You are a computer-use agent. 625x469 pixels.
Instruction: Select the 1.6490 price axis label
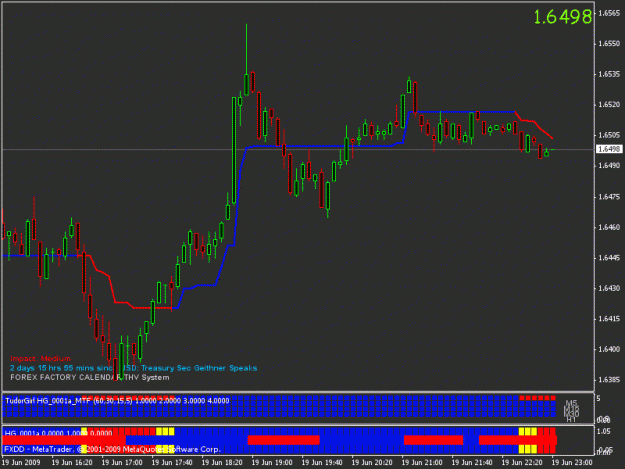coord(609,165)
